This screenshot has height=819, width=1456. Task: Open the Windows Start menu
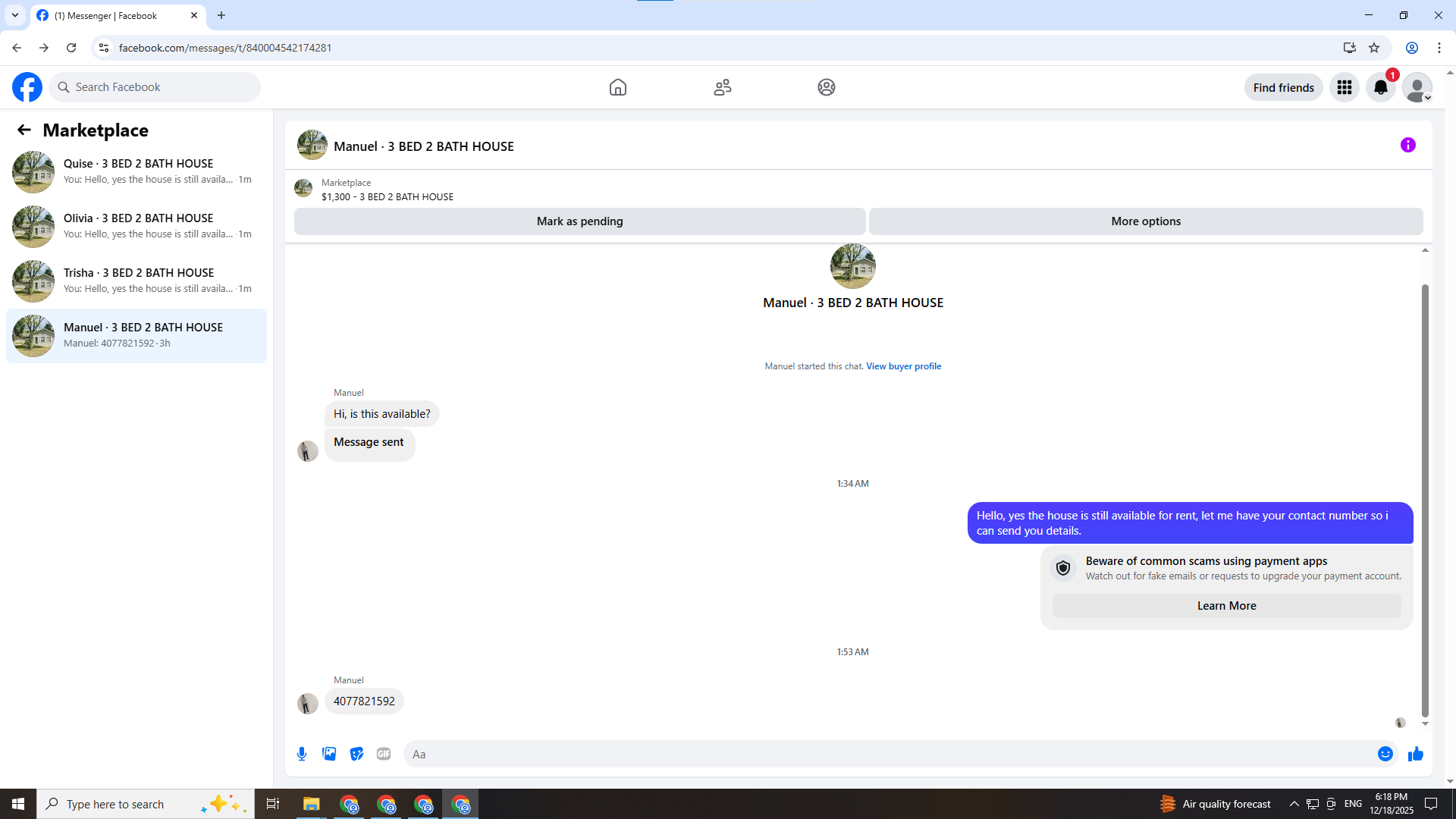pos(18,804)
